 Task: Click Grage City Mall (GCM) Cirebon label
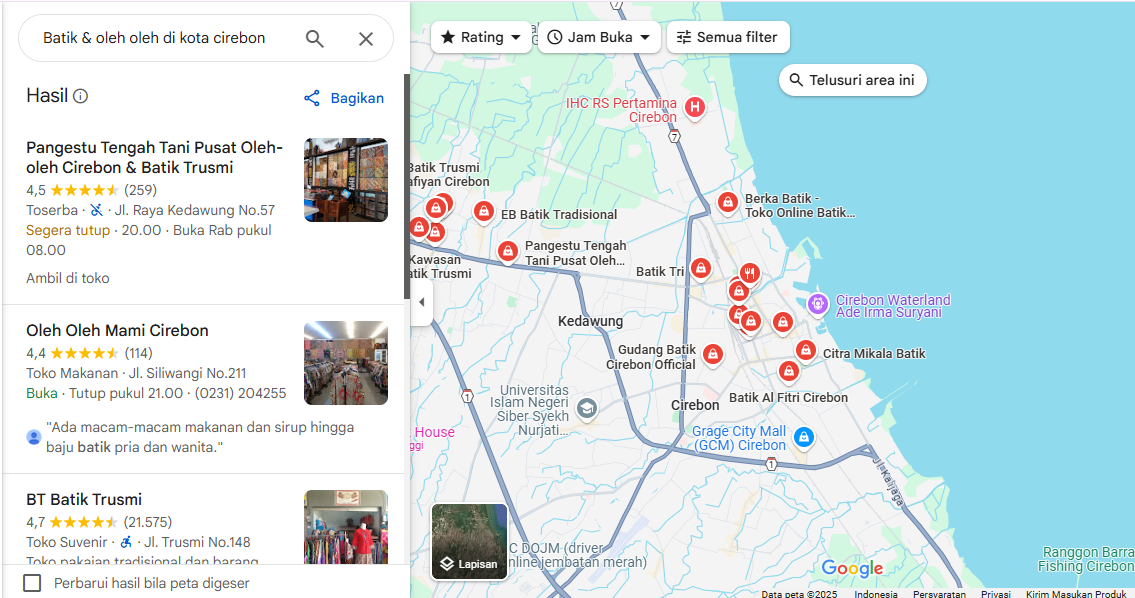point(739,438)
